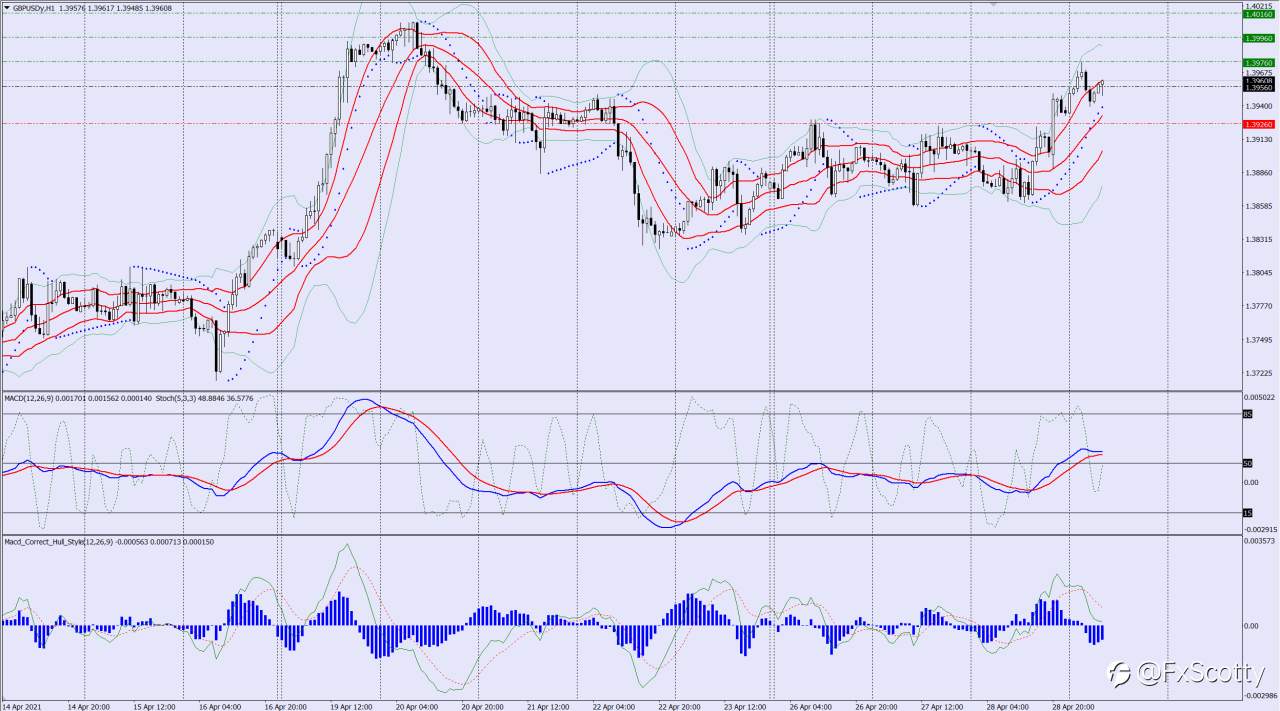1280x711 pixels.
Task: Select the green 1.39960 price level tag
Action: (1257, 38)
